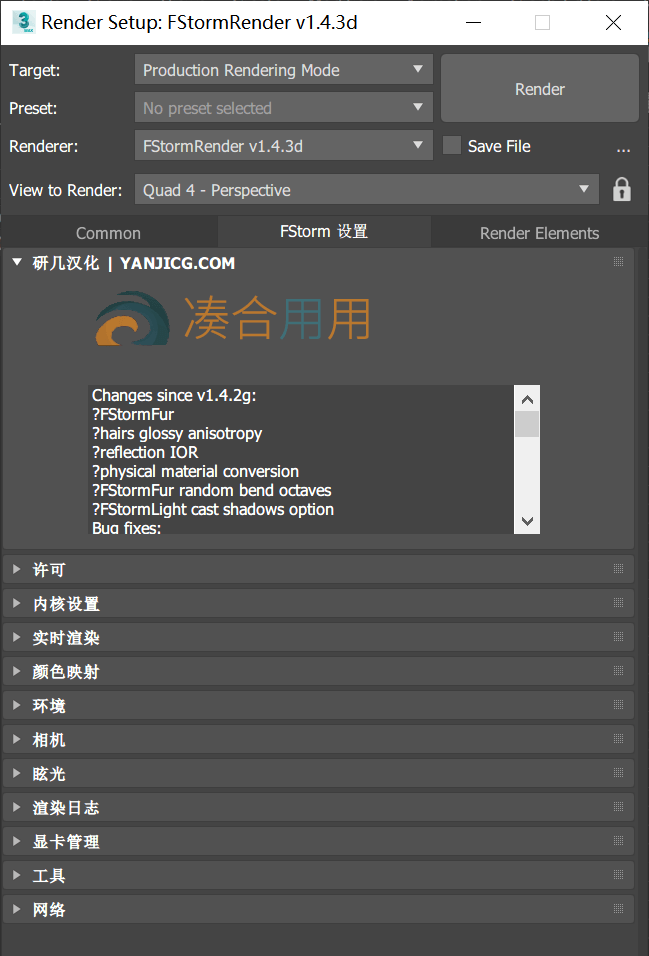Viewport: 649px width, 956px height.
Task: Click the grip handle of 相机 rollout
Action: (x=619, y=739)
